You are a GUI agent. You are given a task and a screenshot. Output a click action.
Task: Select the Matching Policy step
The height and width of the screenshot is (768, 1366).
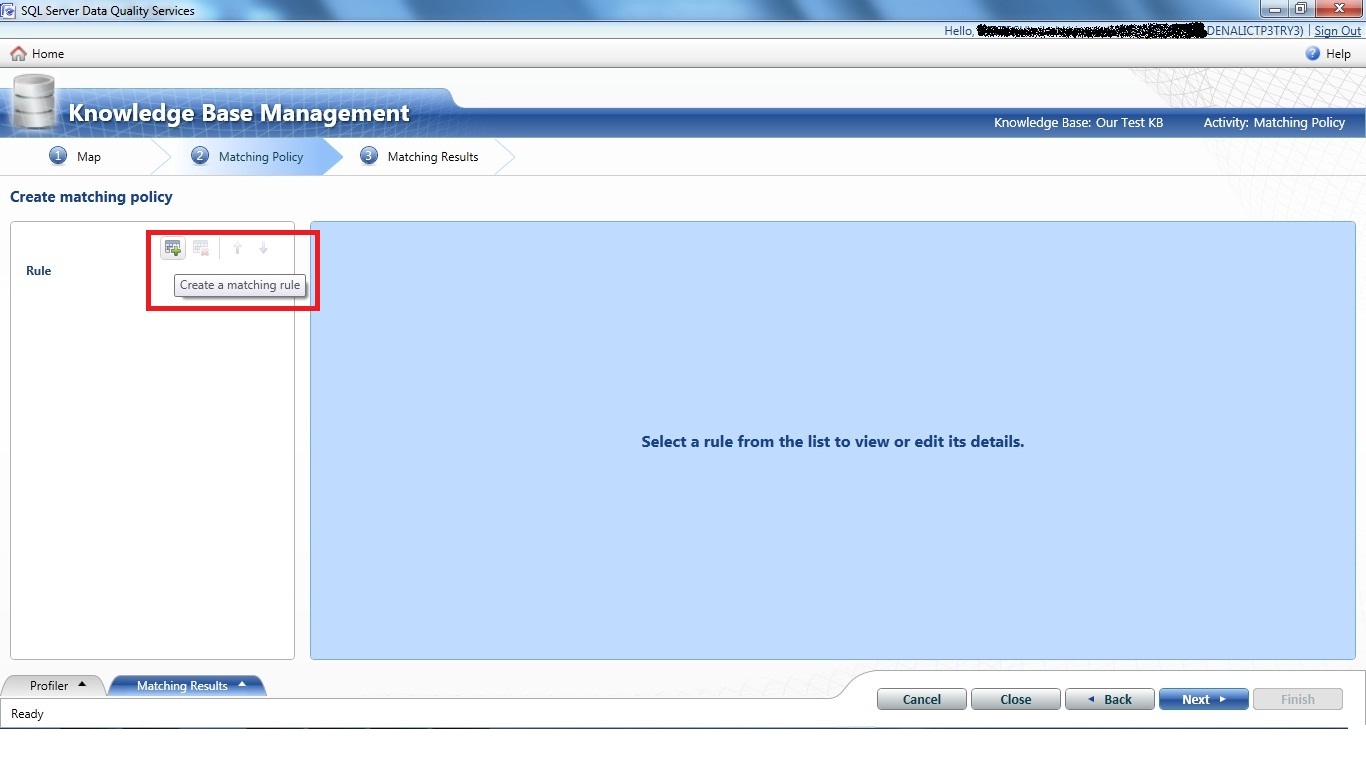tap(248, 157)
